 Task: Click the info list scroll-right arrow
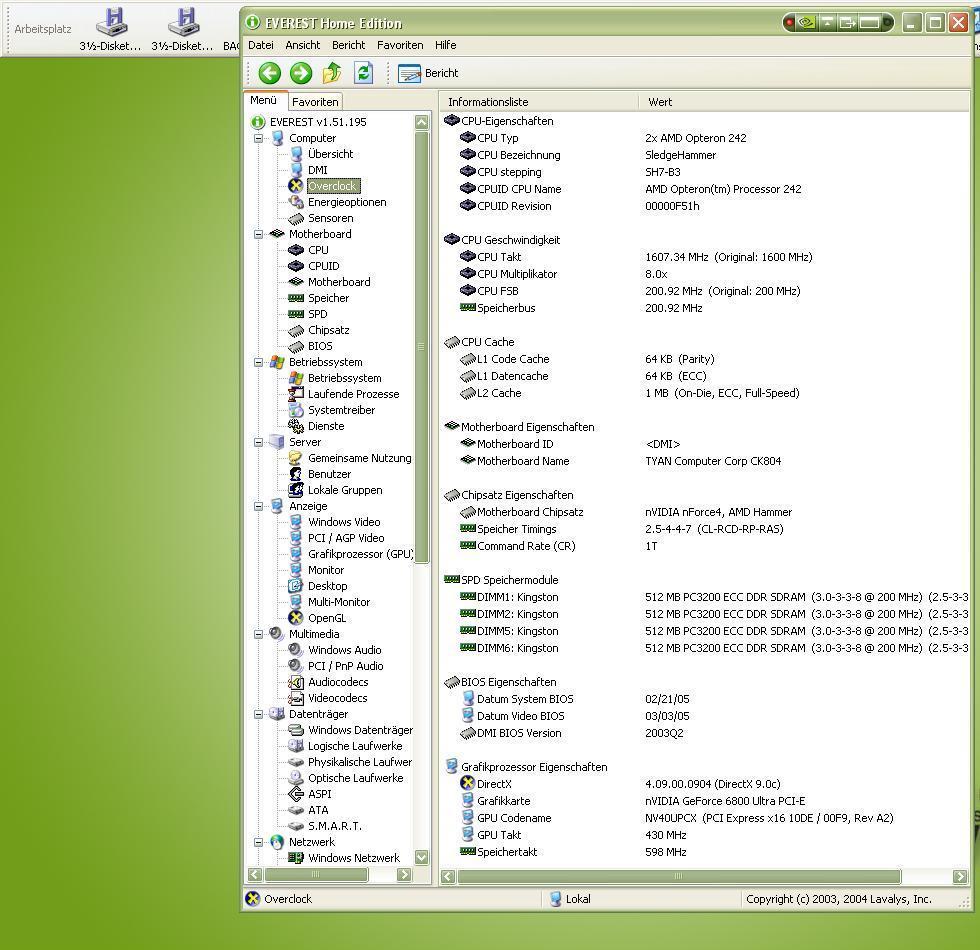960,876
